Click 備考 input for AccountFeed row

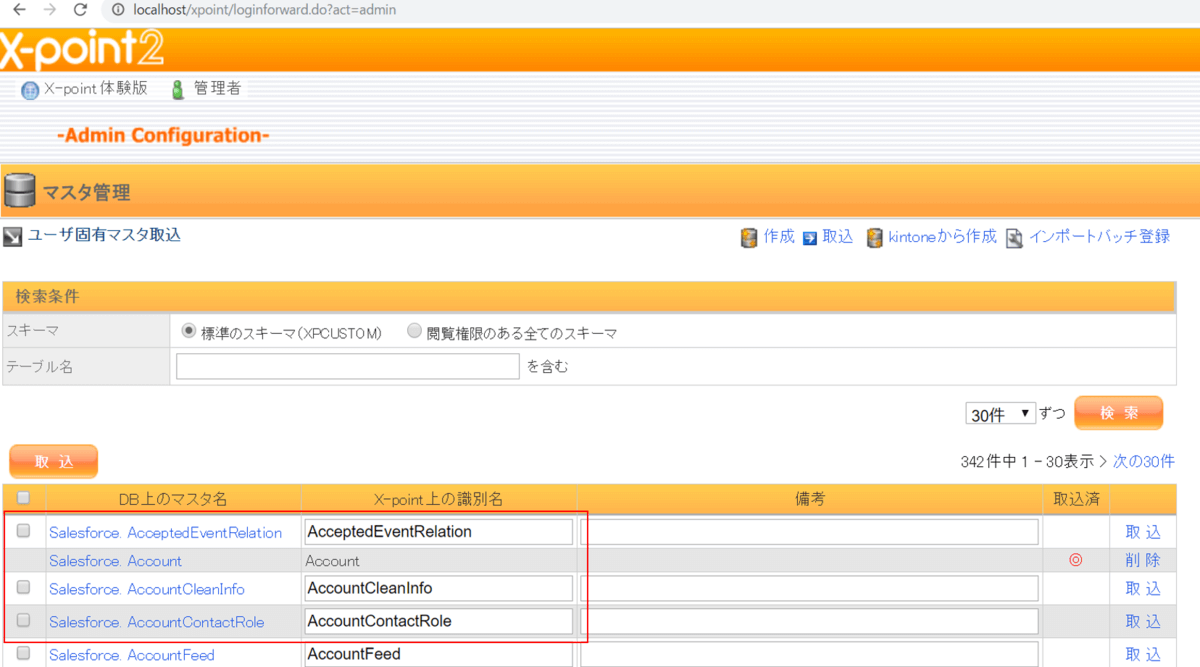point(809,654)
